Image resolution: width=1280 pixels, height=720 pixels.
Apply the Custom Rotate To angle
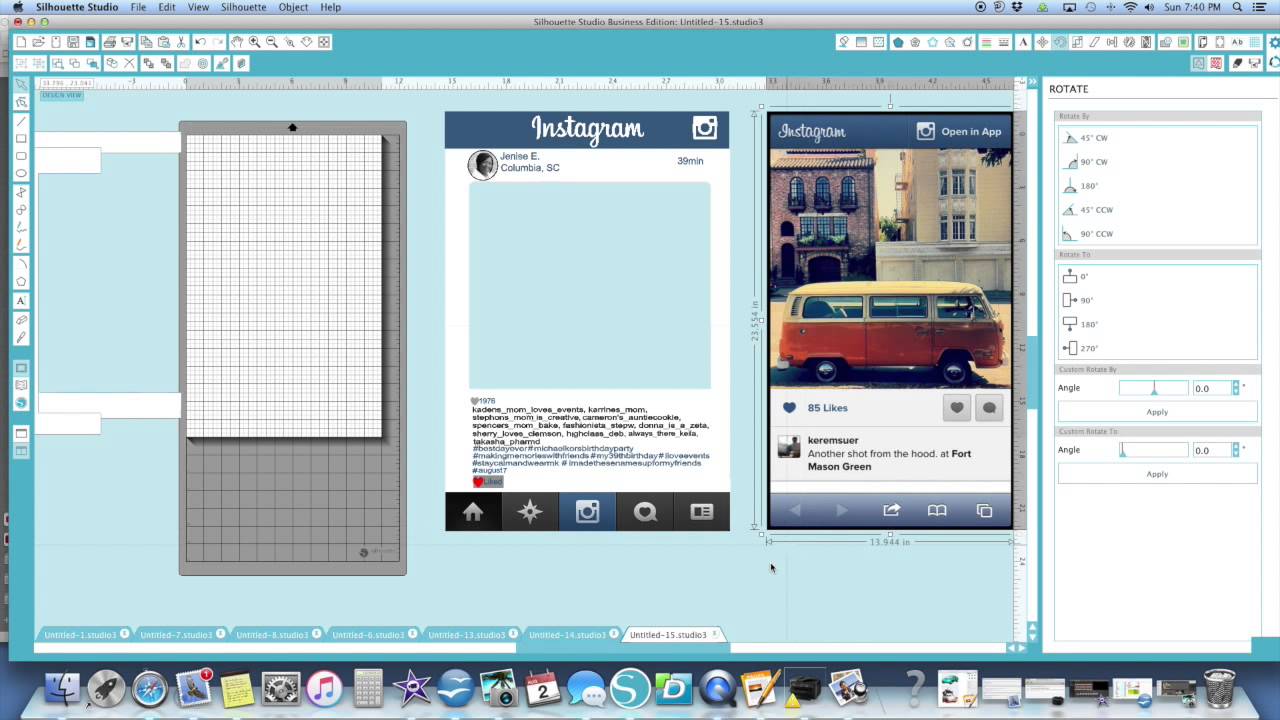pyautogui.click(x=1157, y=474)
